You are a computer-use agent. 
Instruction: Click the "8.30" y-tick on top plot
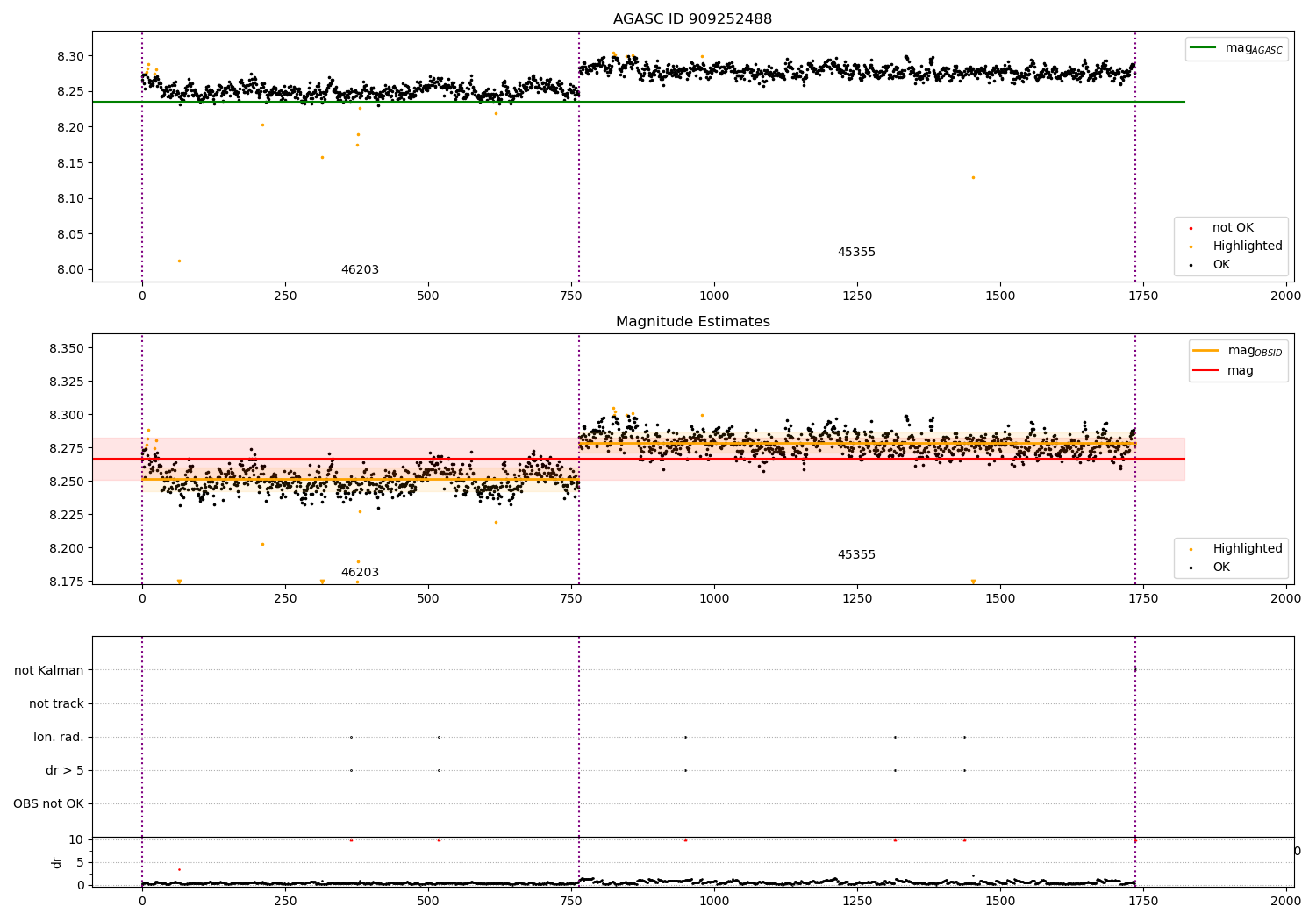[x=70, y=56]
